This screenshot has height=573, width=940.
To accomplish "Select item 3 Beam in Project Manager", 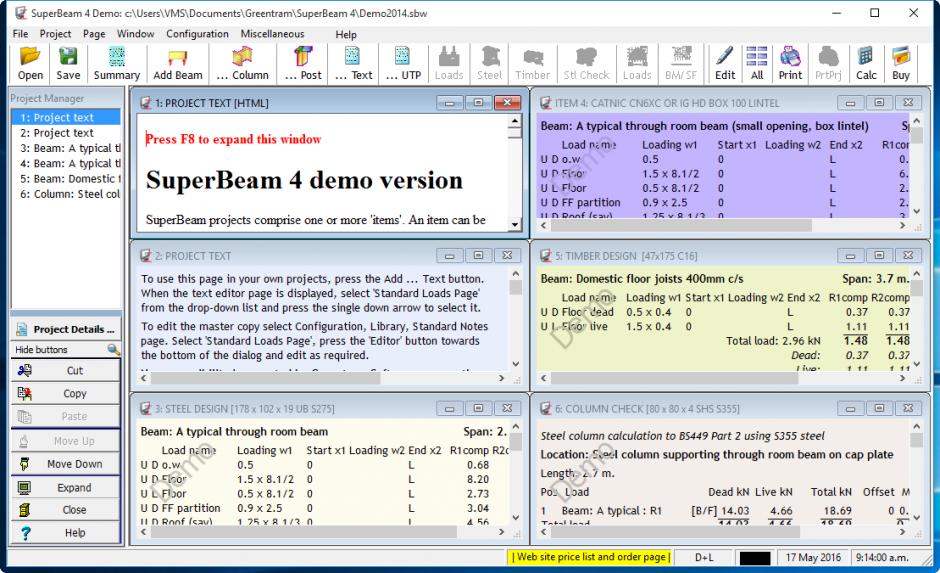I will 66,148.
